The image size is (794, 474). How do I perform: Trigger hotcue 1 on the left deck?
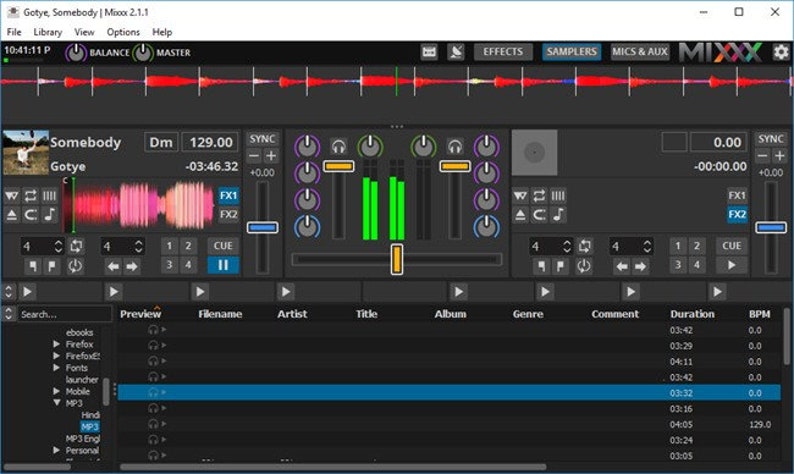169,246
